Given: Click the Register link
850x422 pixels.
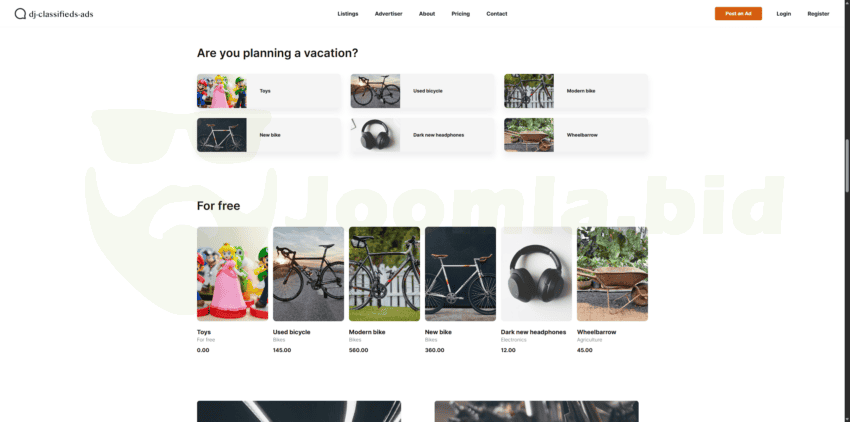Looking at the screenshot, I should click(818, 14).
